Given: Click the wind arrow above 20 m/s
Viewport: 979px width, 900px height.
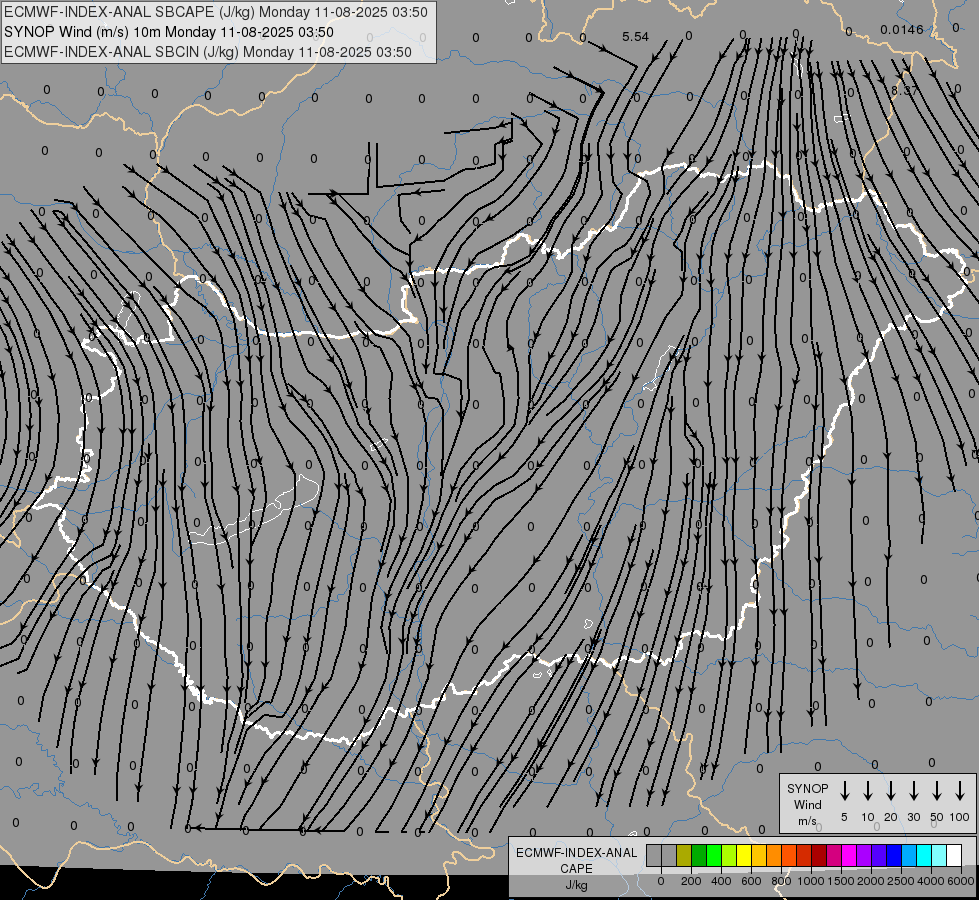Looking at the screenshot, I should click(890, 791).
